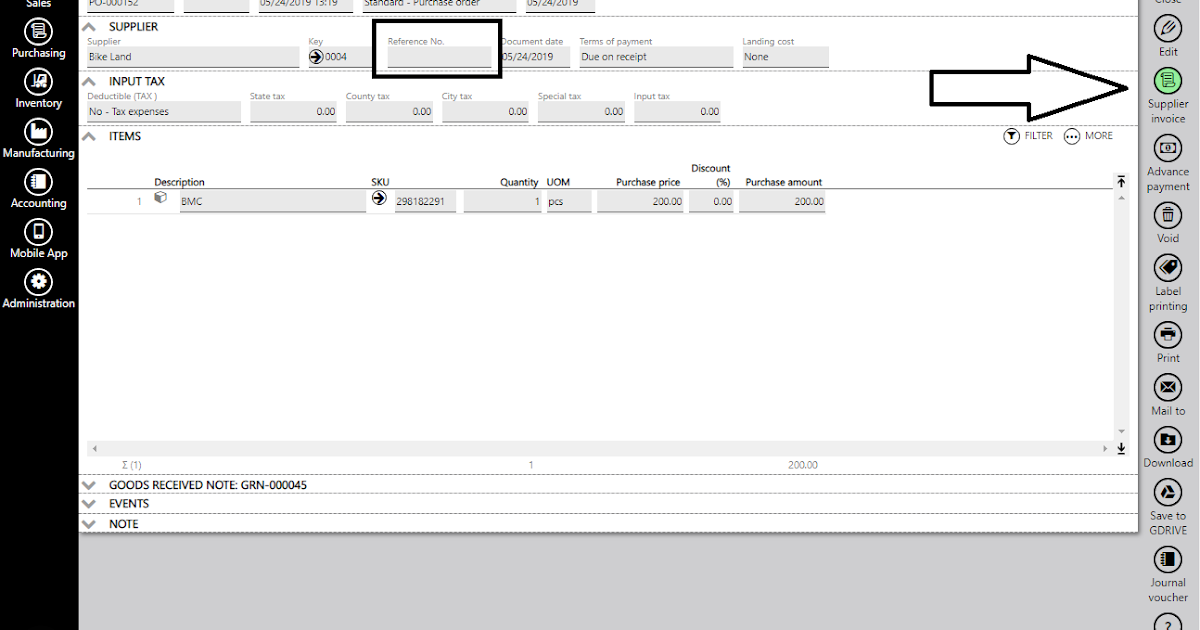
Task: Click the FILTER button in ITEMS section
Action: coord(1028,136)
